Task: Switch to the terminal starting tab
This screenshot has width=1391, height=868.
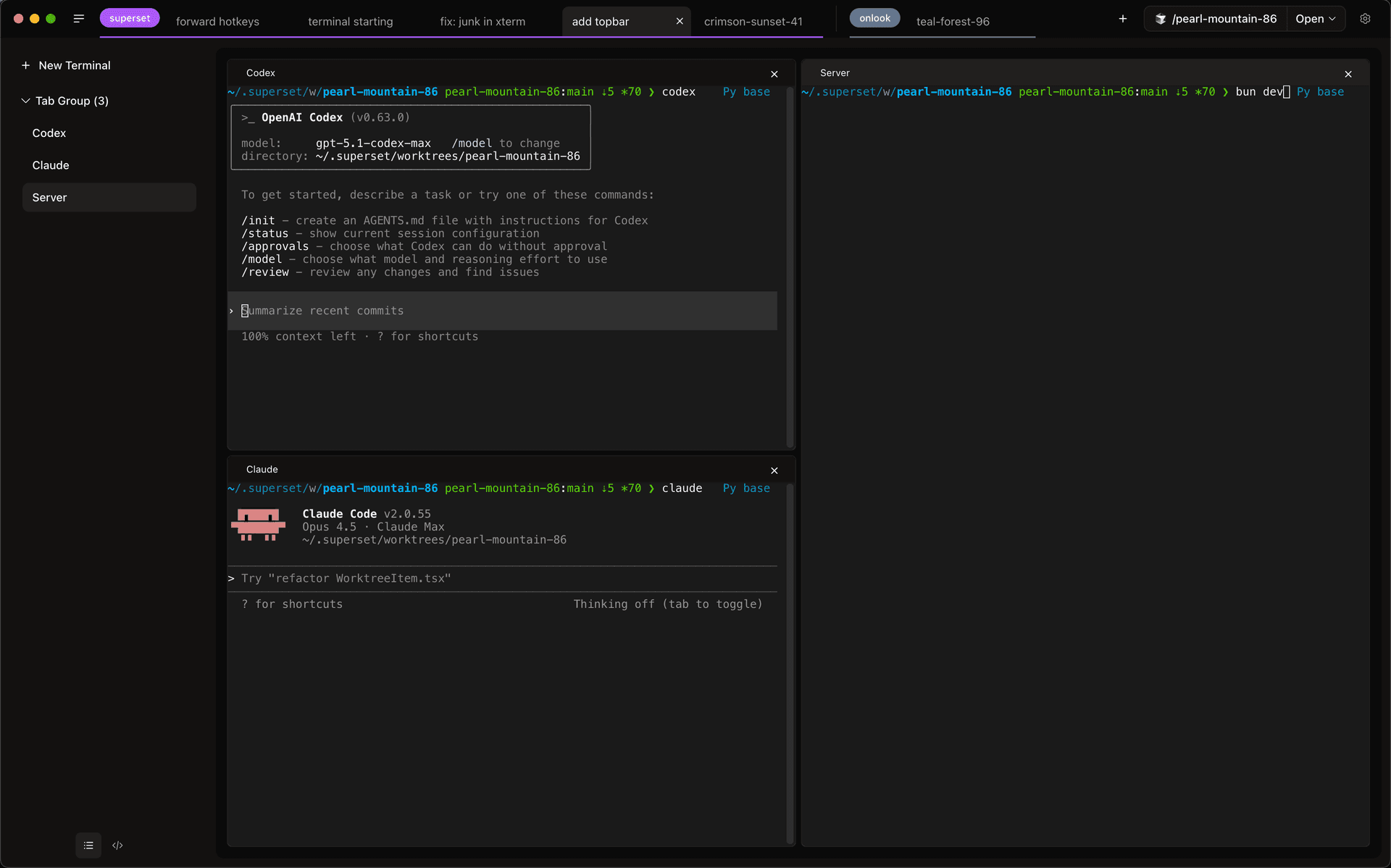Action: coord(351,22)
